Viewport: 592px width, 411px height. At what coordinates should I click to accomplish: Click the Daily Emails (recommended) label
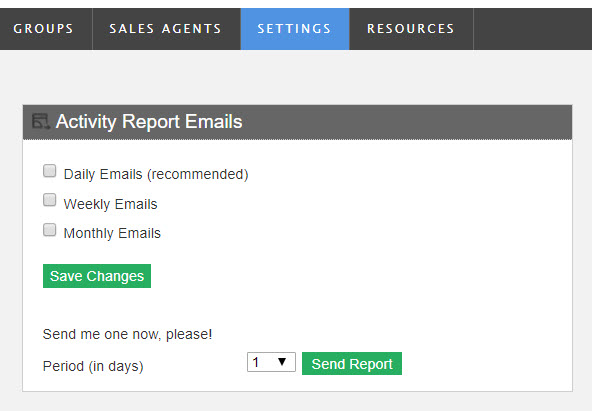pyautogui.click(x=156, y=174)
